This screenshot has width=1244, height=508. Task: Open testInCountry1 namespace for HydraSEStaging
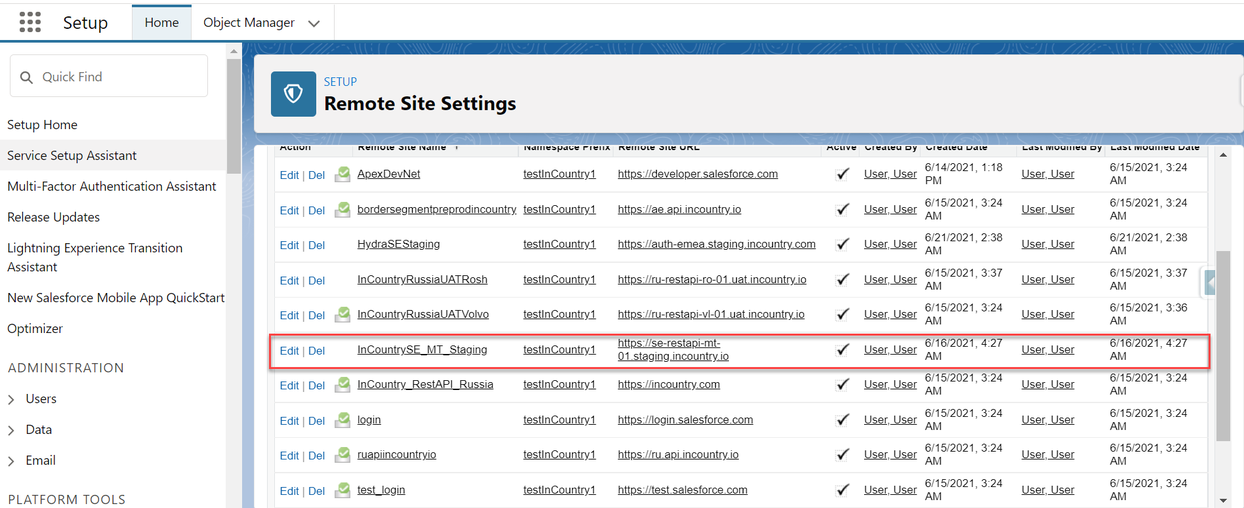coord(559,244)
